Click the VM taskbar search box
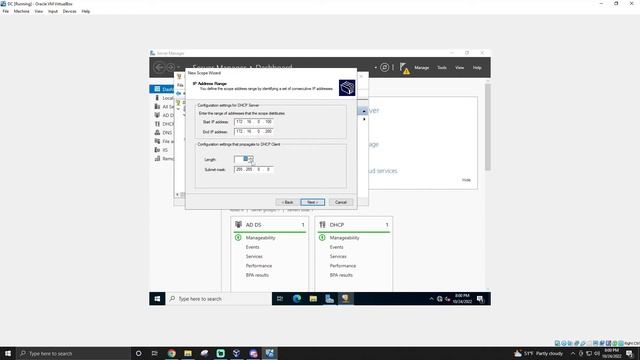 (218, 299)
